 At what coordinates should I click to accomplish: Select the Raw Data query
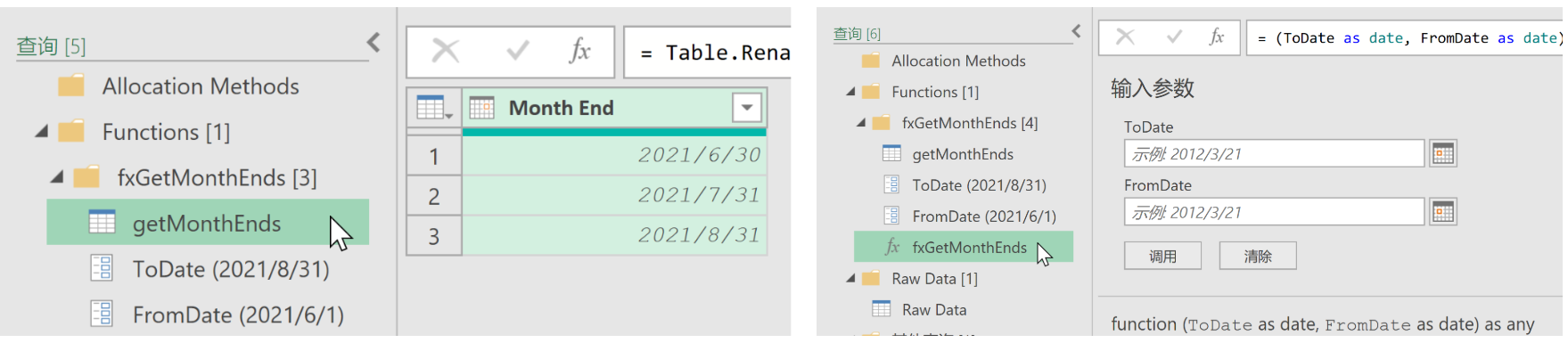[x=934, y=310]
